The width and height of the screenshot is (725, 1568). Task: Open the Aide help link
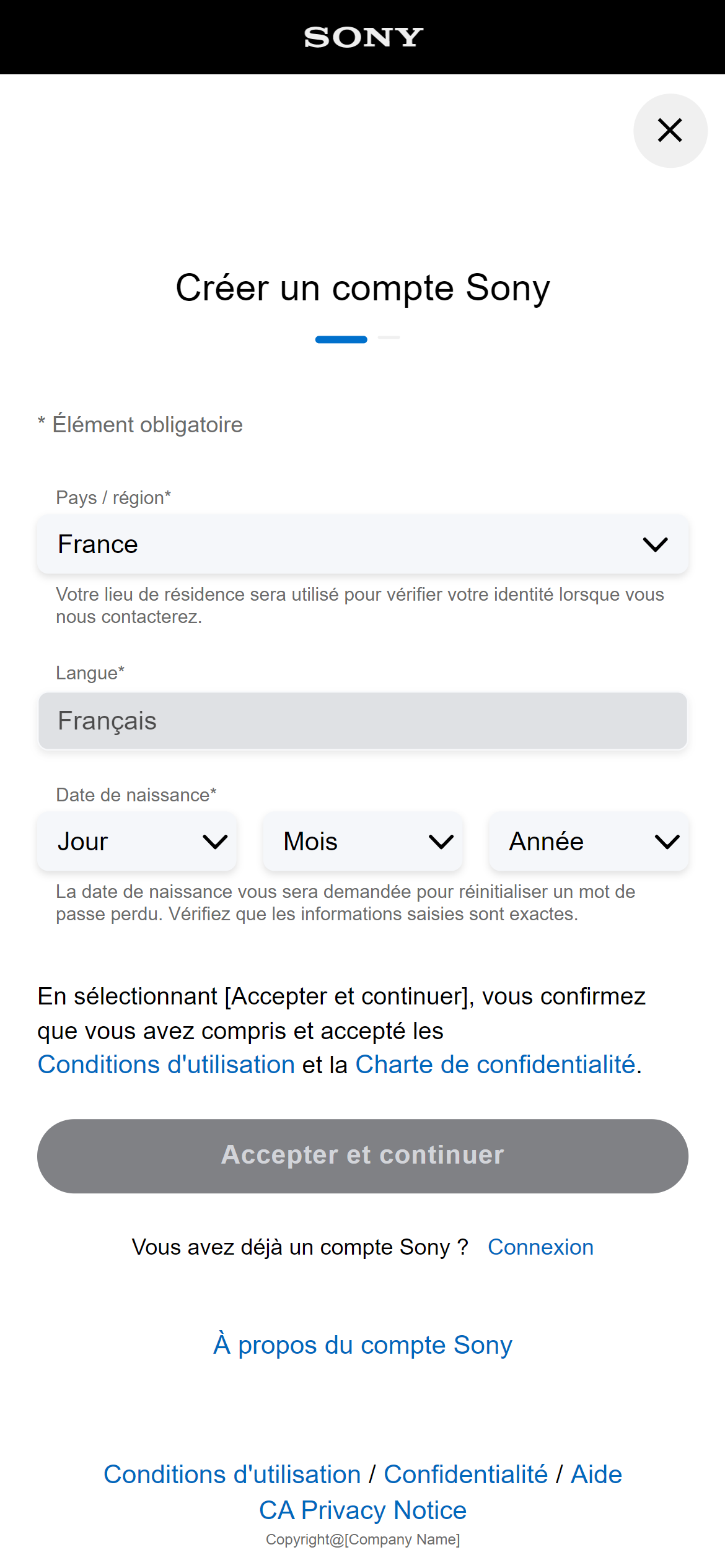[x=596, y=1474]
